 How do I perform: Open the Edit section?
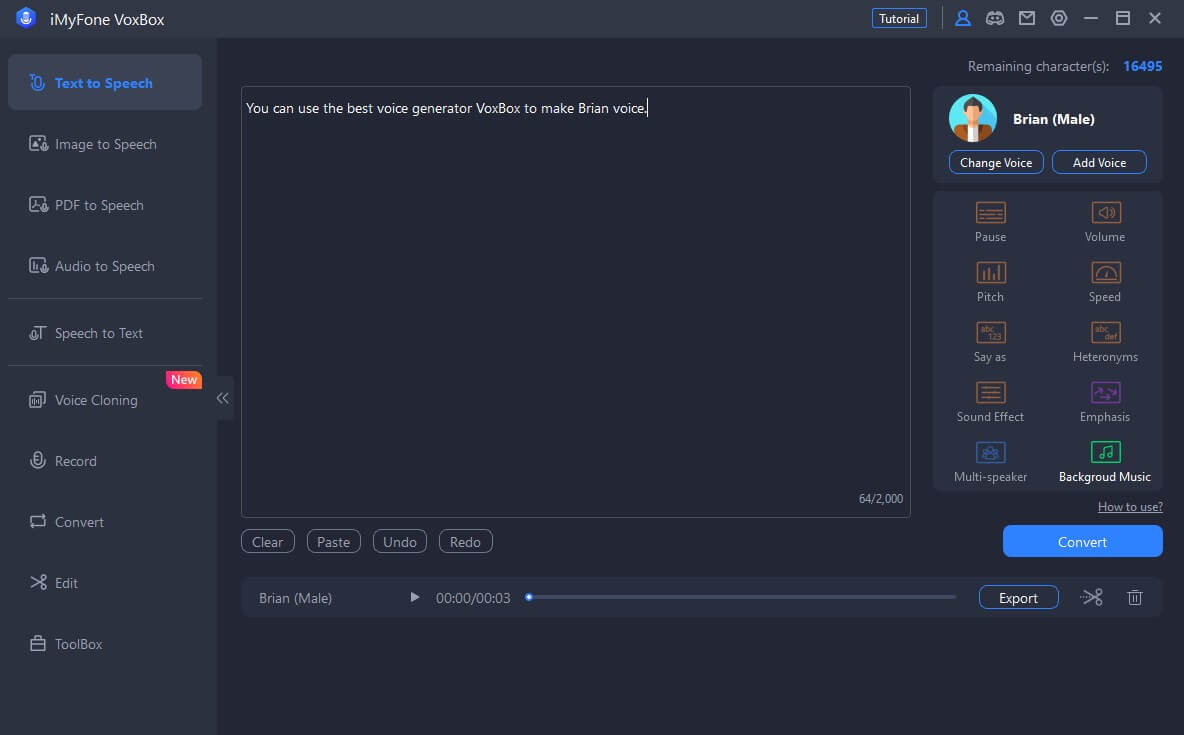(x=105, y=583)
